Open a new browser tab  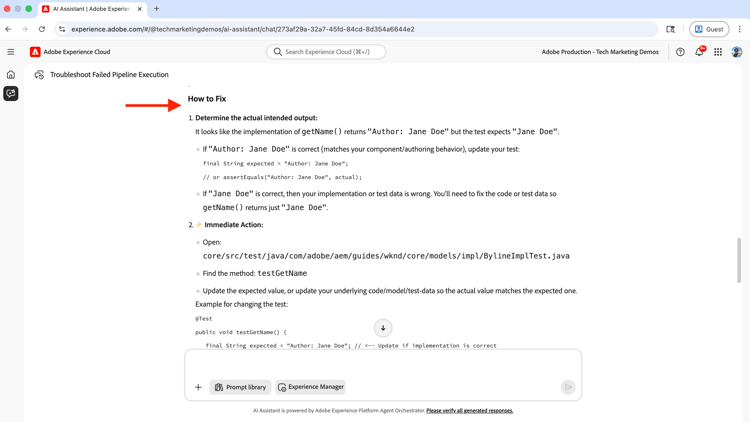click(156, 9)
